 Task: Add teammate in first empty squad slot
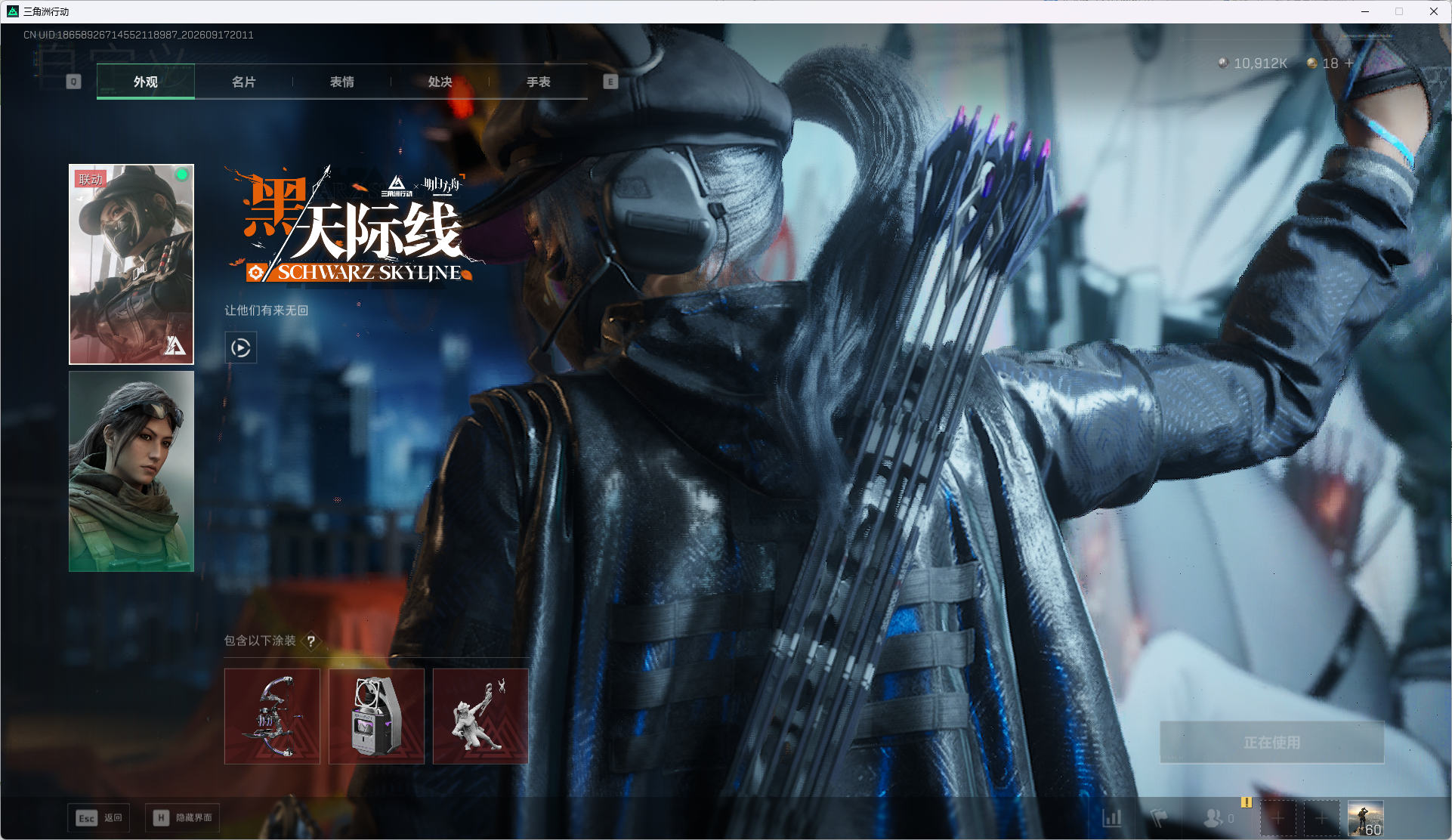(1278, 818)
